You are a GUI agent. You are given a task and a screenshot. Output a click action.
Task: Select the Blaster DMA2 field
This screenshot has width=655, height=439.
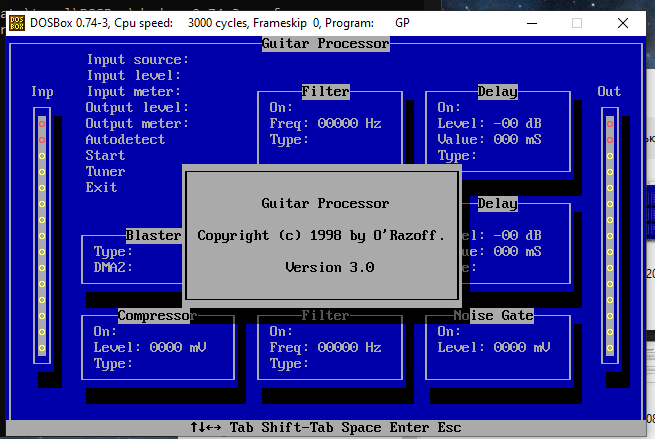point(113,267)
